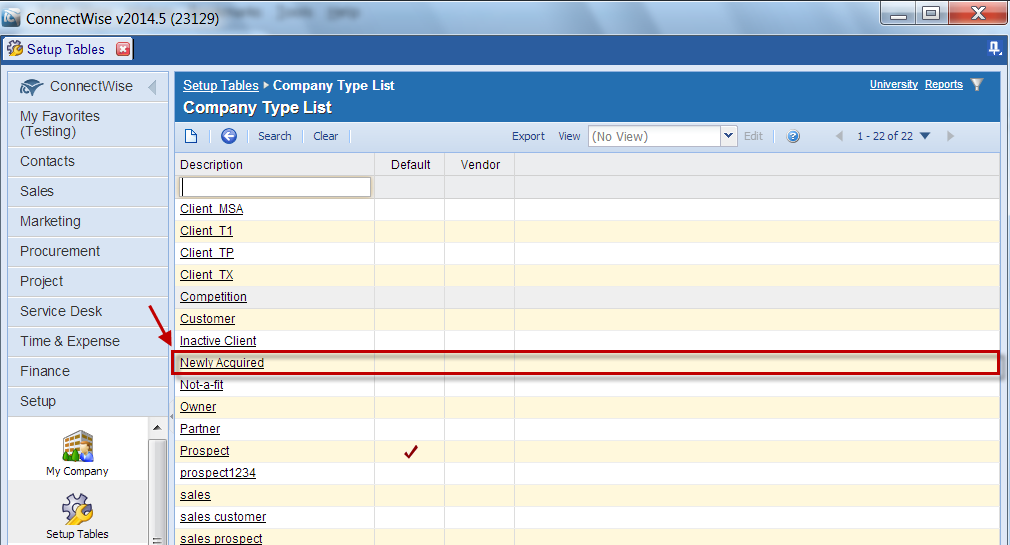
Task: Click the ConnectWise logo in sidebar
Action: (x=32, y=87)
